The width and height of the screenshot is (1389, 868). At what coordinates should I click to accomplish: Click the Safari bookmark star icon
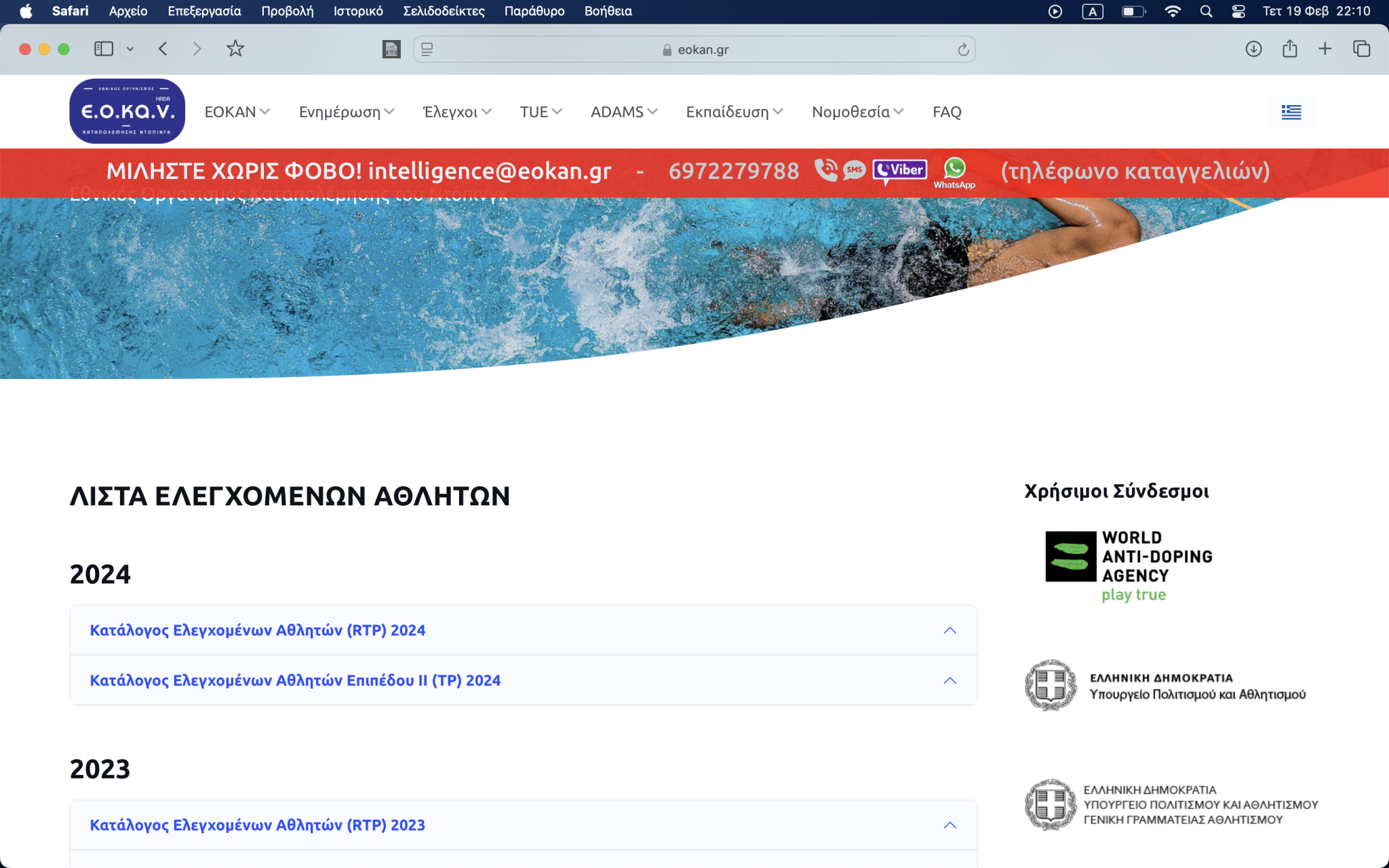click(x=235, y=49)
